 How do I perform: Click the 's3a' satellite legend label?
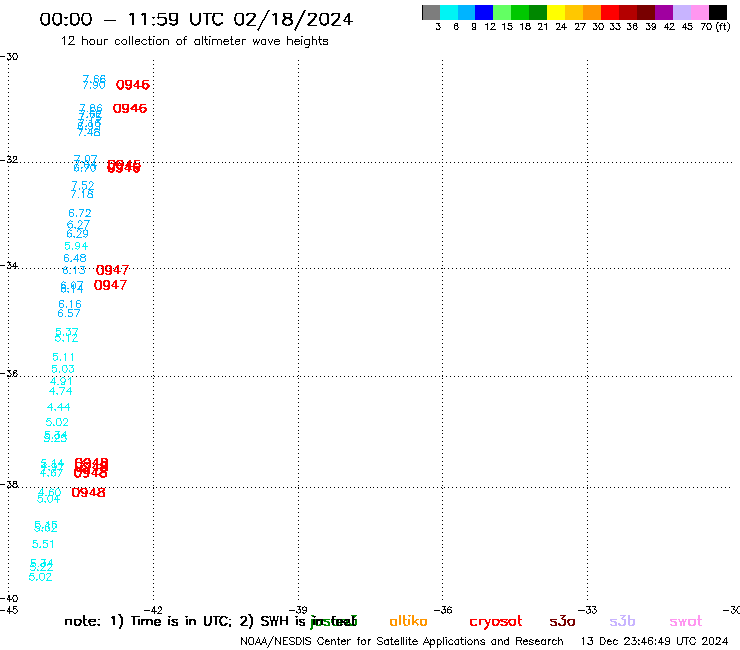click(x=562, y=621)
